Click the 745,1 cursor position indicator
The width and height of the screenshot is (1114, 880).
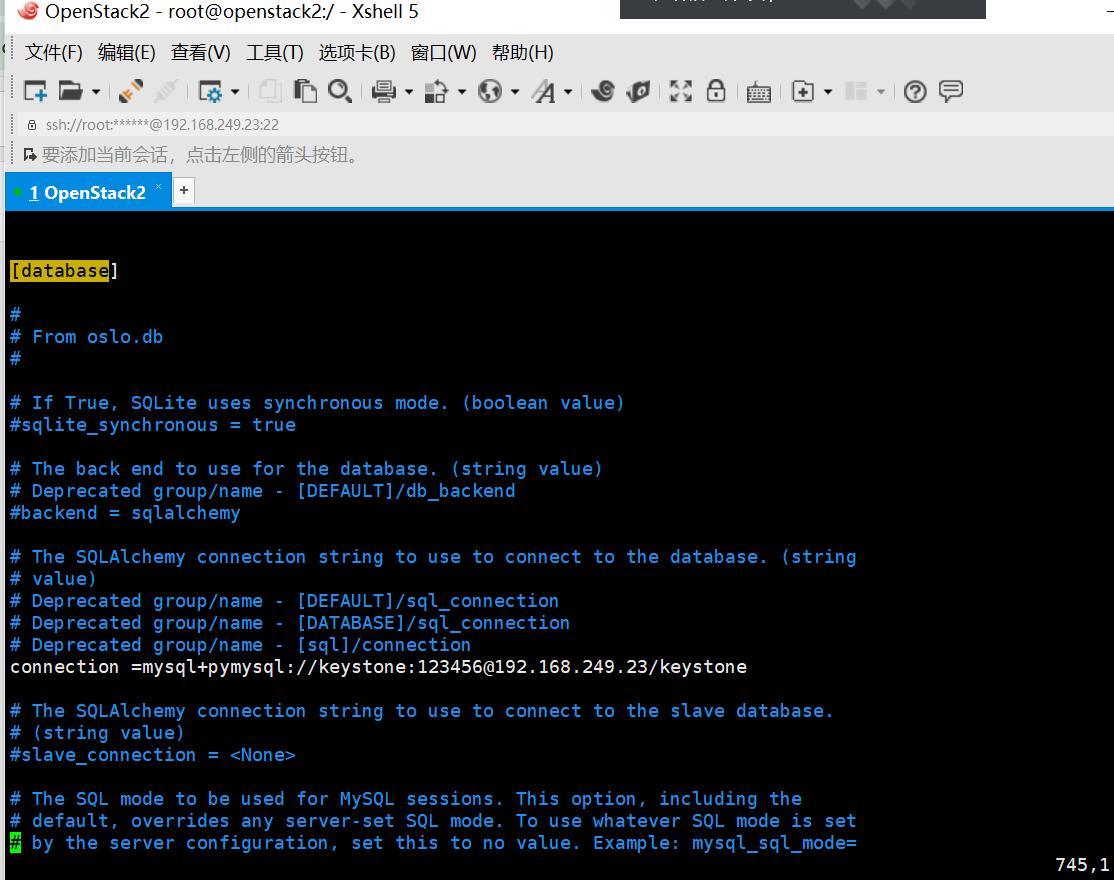[x=1082, y=864]
